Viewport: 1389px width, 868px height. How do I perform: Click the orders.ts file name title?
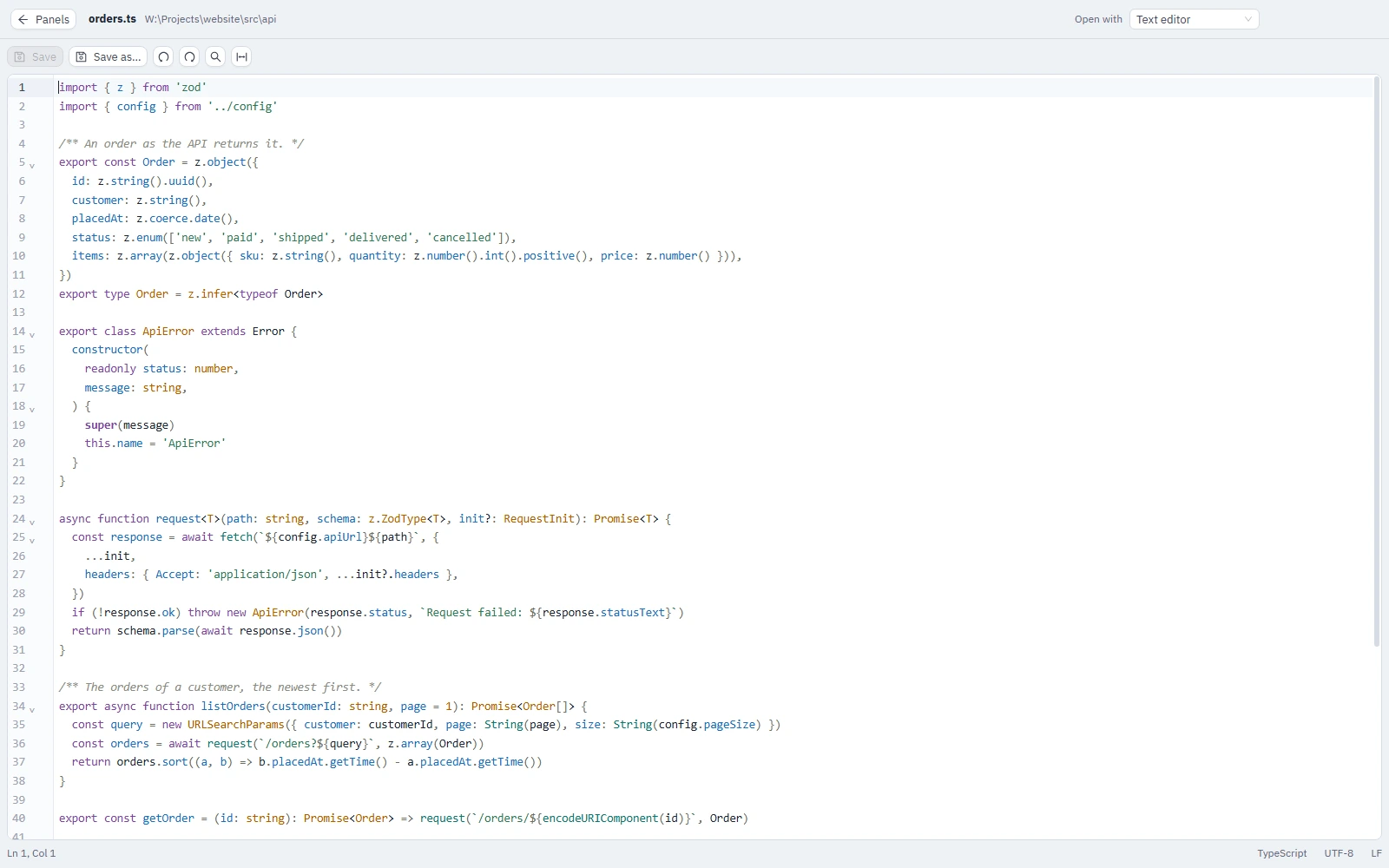pos(112,19)
